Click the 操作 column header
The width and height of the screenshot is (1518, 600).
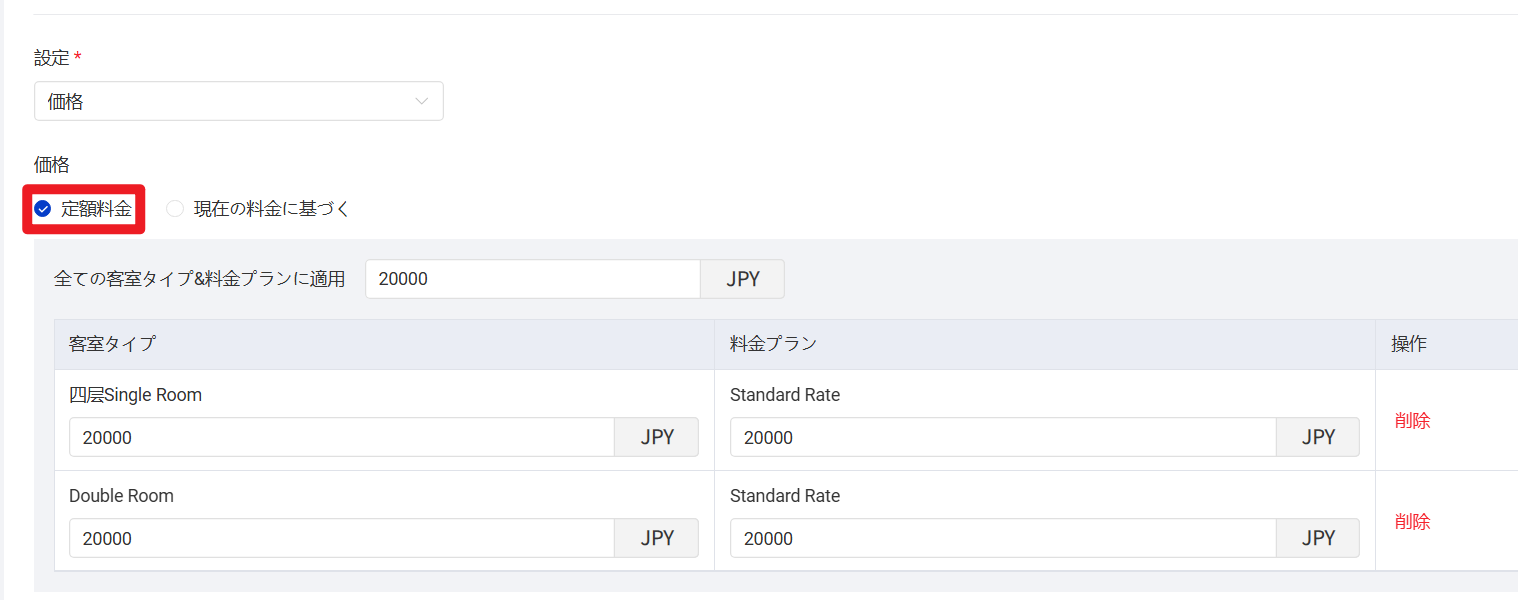(x=1408, y=344)
